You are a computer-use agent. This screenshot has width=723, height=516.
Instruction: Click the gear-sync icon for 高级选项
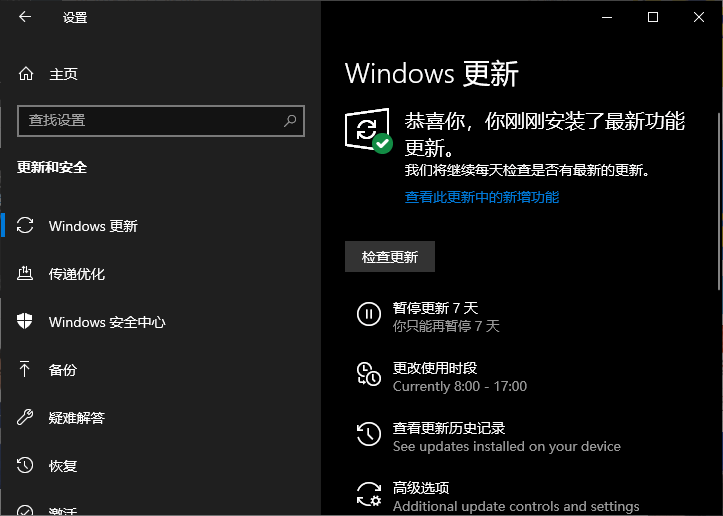pos(368,494)
